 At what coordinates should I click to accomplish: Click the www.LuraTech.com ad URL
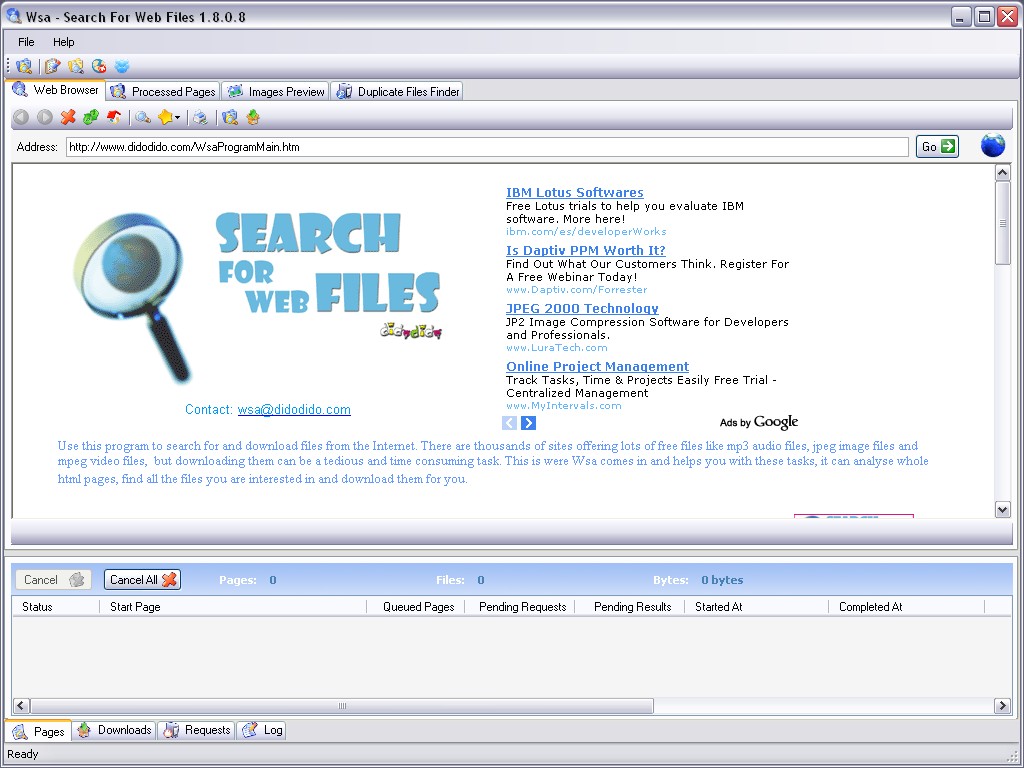(x=556, y=347)
